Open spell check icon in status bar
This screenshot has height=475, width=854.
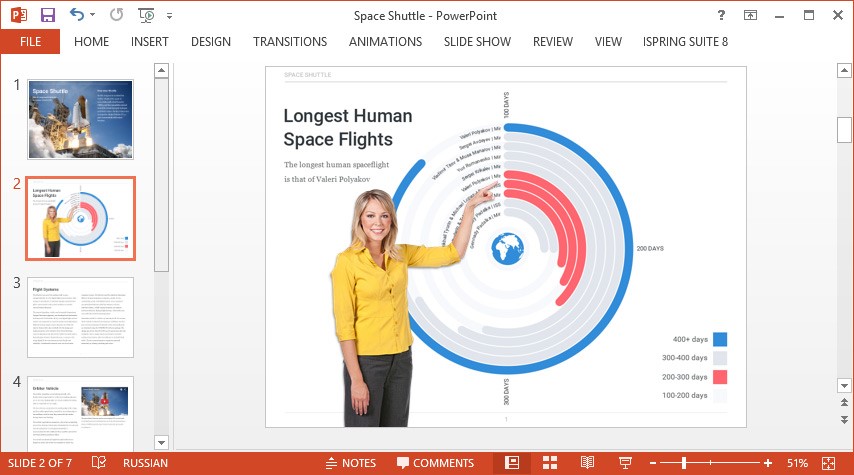pyautogui.click(x=99, y=463)
